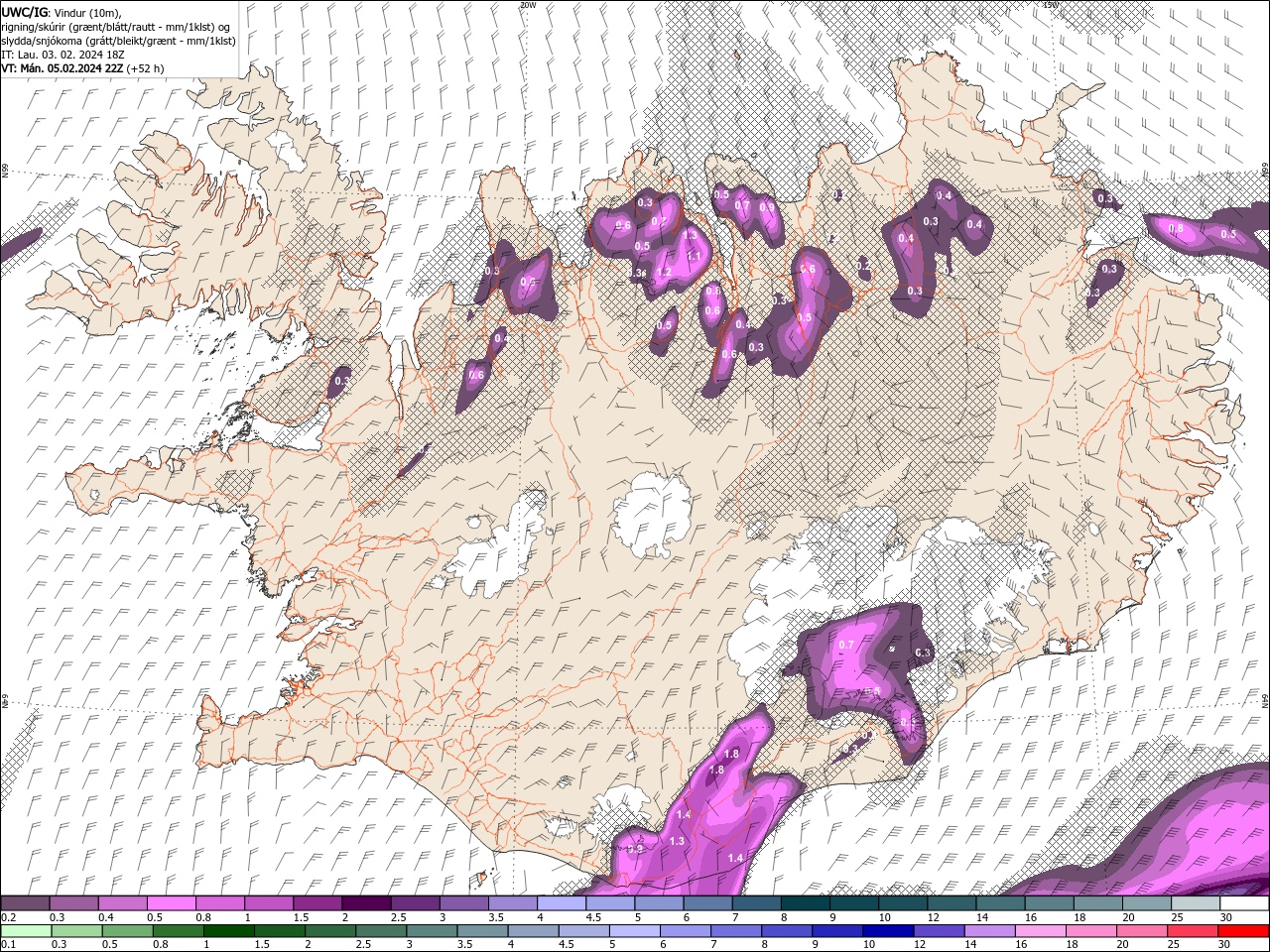
Task: Select the 0.5 bright pink swatch in snow scale
Action: coord(171,903)
